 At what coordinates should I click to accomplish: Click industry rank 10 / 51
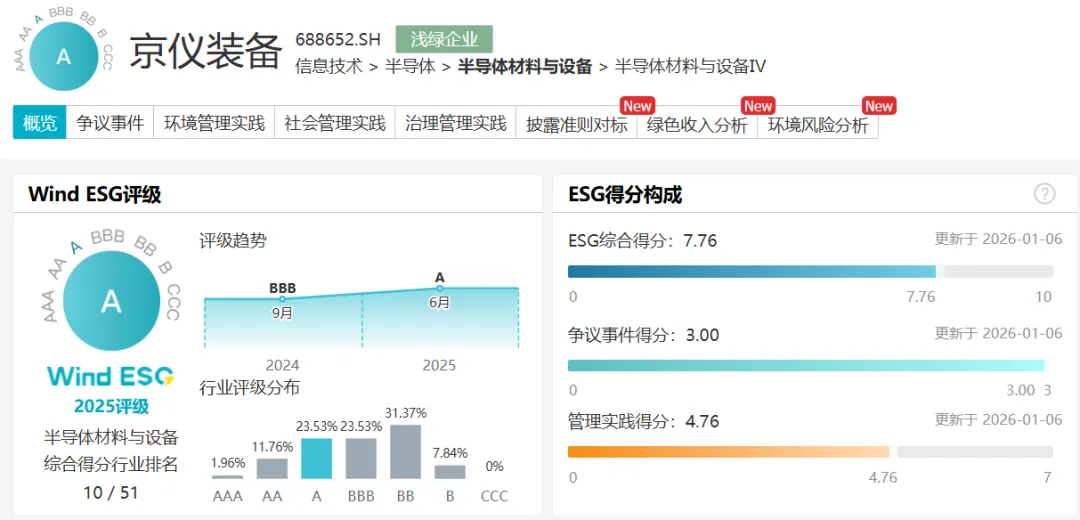coord(111,492)
